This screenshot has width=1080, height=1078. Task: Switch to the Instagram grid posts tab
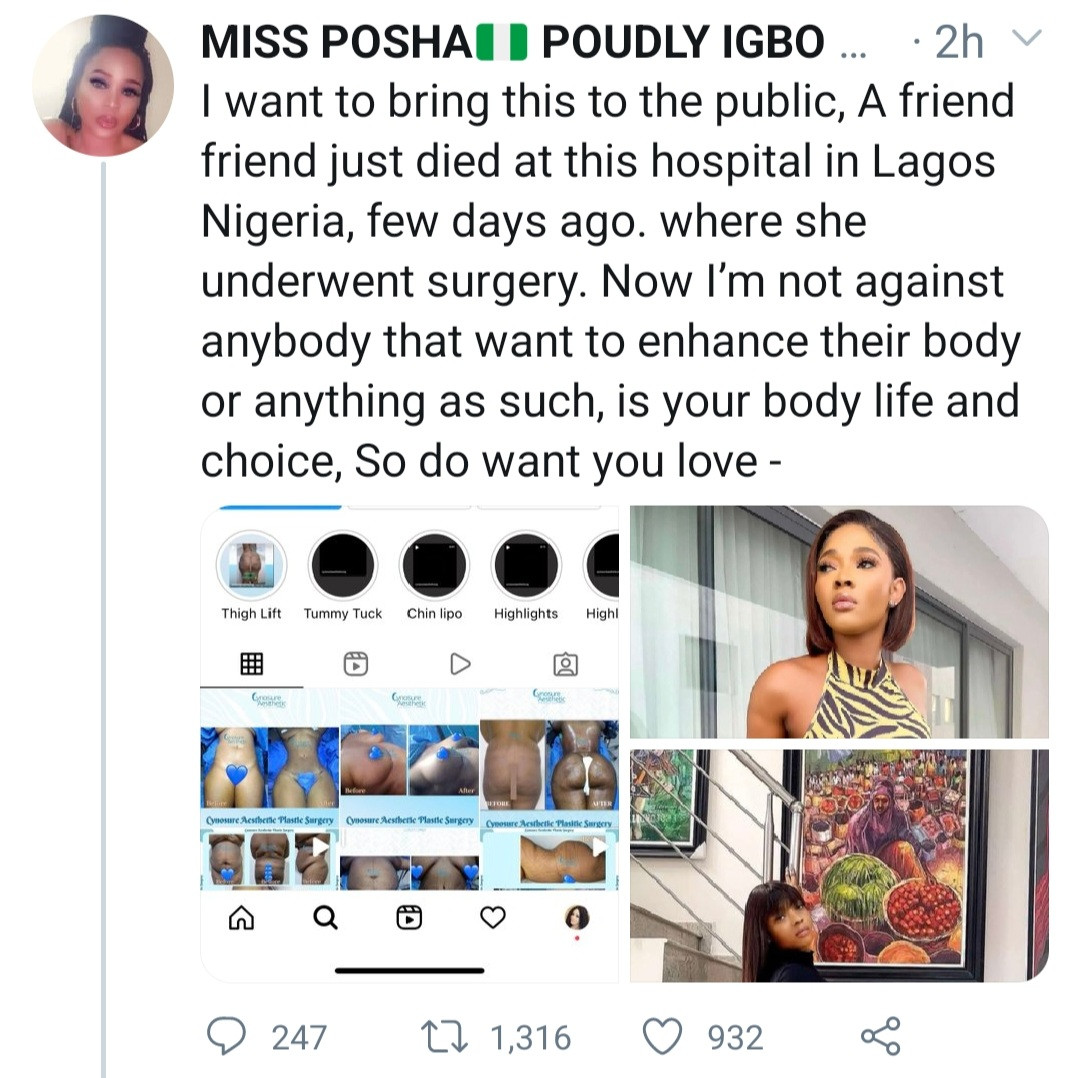coord(251,663)
